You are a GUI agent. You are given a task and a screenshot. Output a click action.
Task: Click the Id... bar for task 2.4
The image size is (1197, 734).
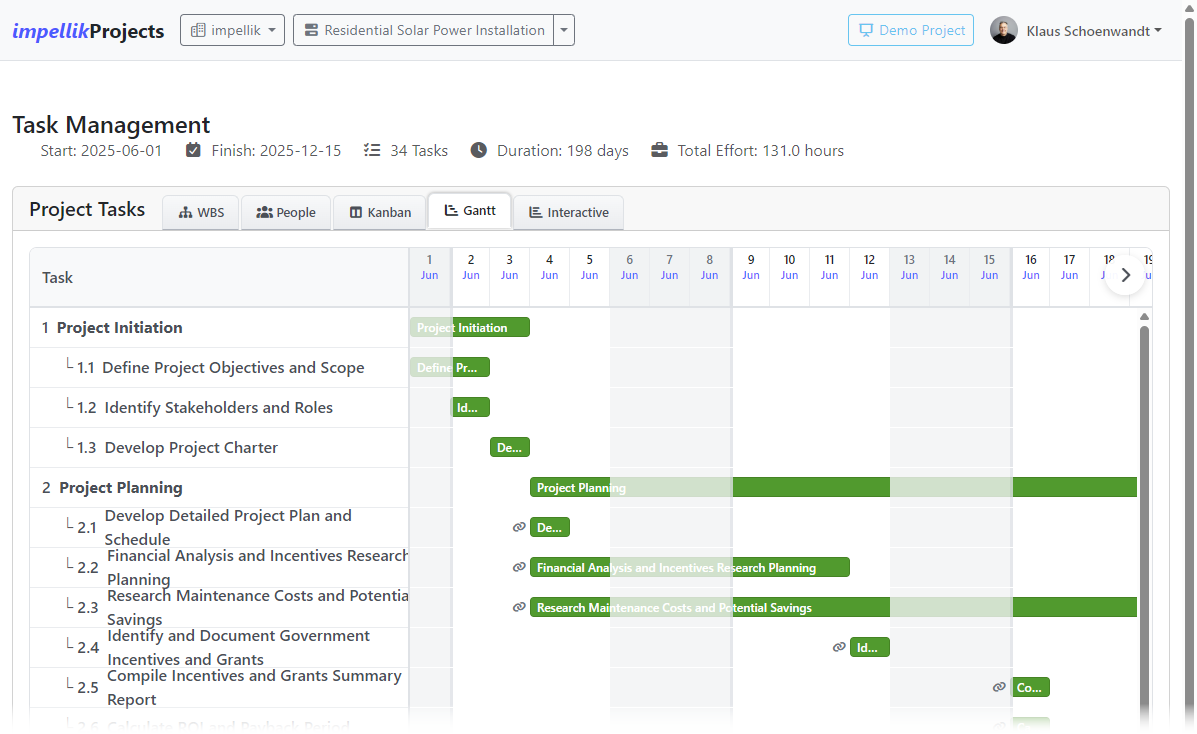pyautogui.click(x=870, y=648)
